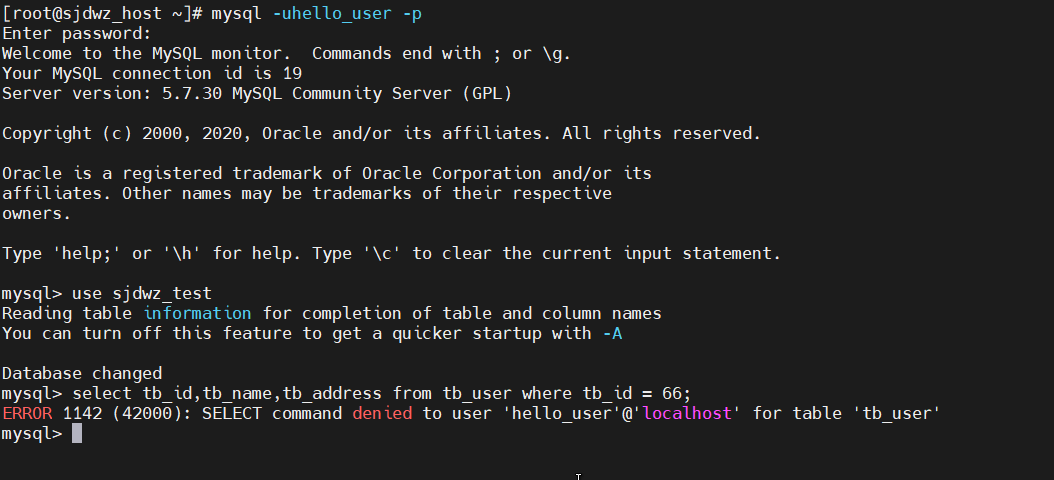The width and height of the screenshot is (1054, 480).
Task: Click the 'use sjdwz_test' command text
Action: tap(142, 294)
